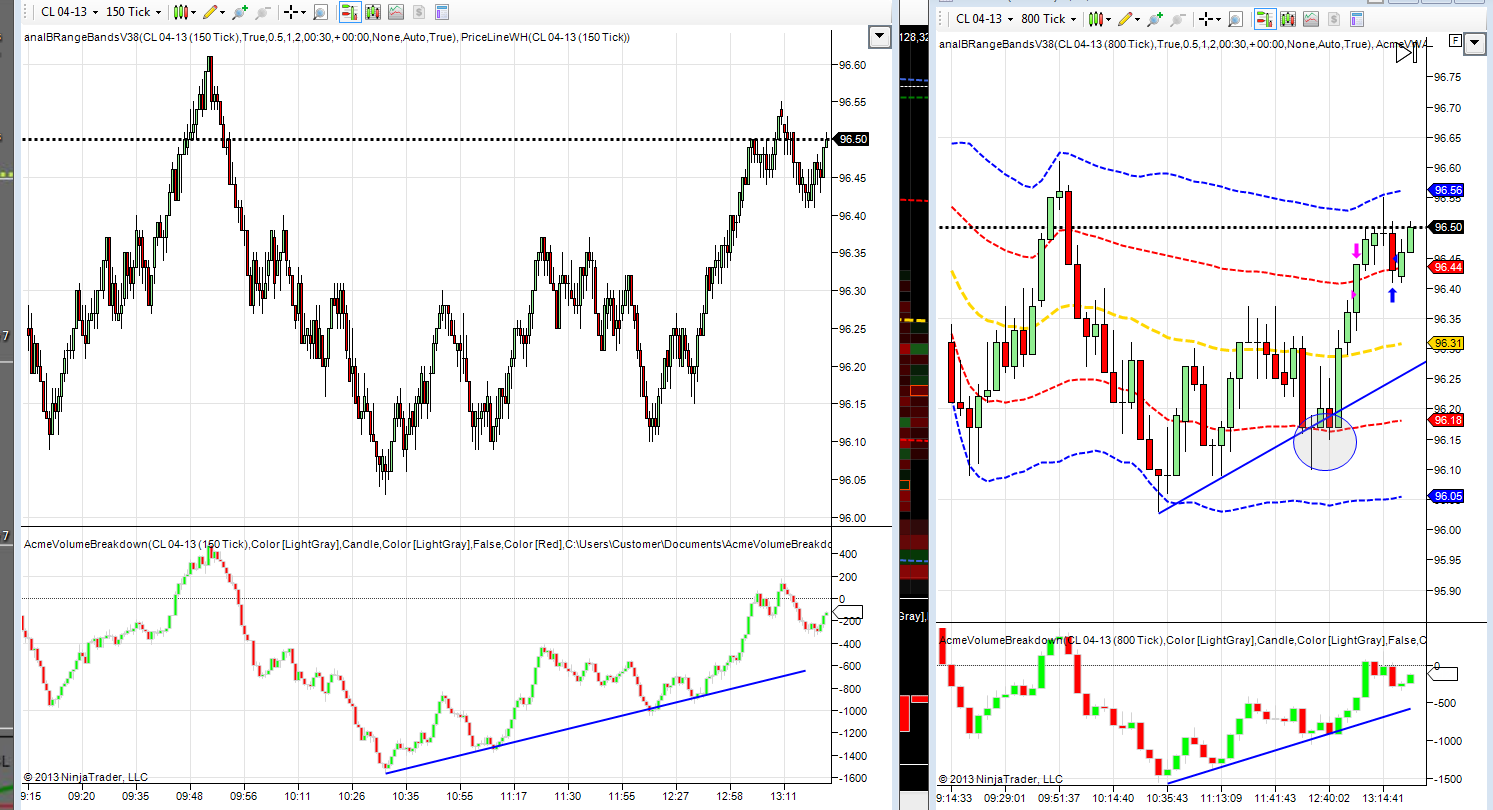This screenshot has width=1493, height=810.
Task: Click the 96.60 price label in 150 Tick chart
Action: pyautogui.click(x=852, y=65)
